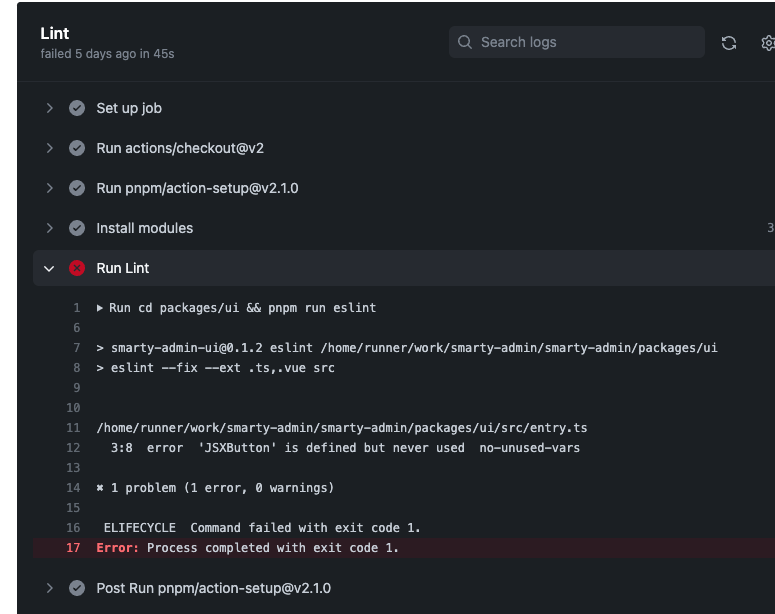The width and height of the screenshot is (775, 614).
Task: Click the magnifier icon in the Search logs box
Action: (x=465, y=42)
